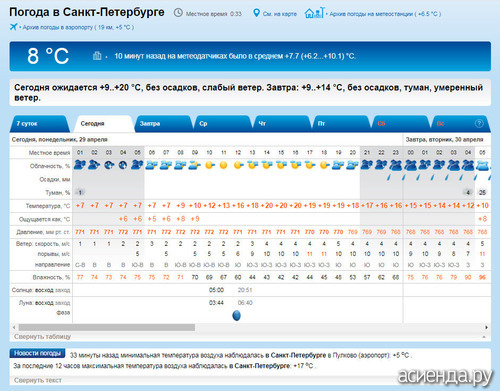Click the airplane icon for airport archive
This screenshot has height=391, width=500.
tap(13, 27)
